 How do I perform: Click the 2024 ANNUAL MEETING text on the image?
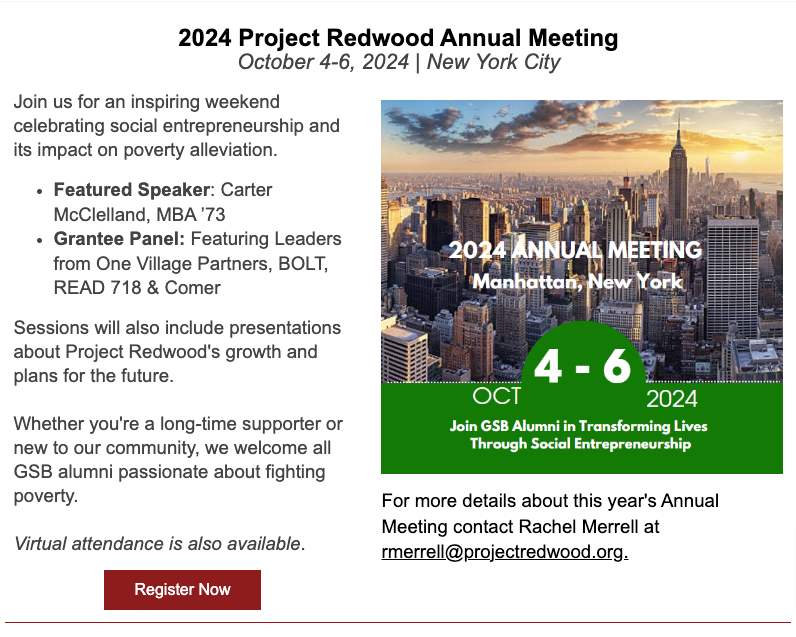pyautogui.click(x=575, y=250)
